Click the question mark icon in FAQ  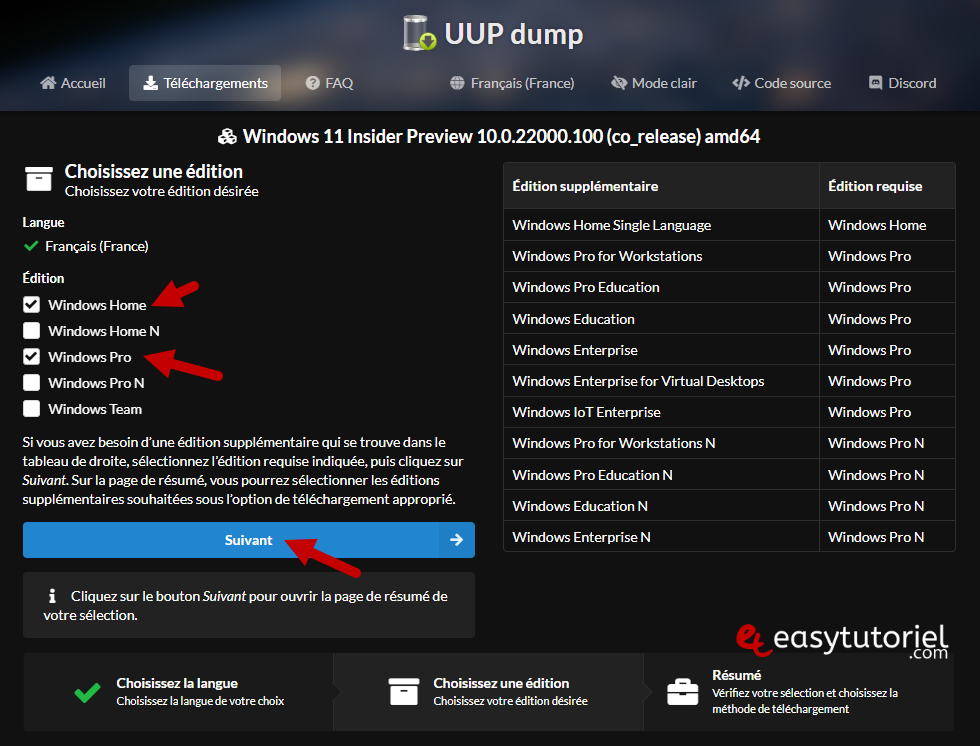coord(312,83)
